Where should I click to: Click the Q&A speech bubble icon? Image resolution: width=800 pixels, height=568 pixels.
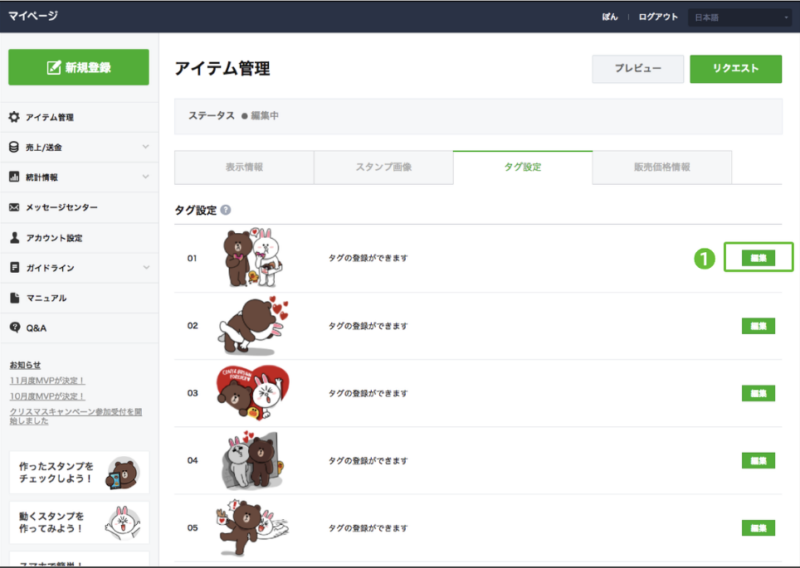pyautogui.click(x=14, y=328)
